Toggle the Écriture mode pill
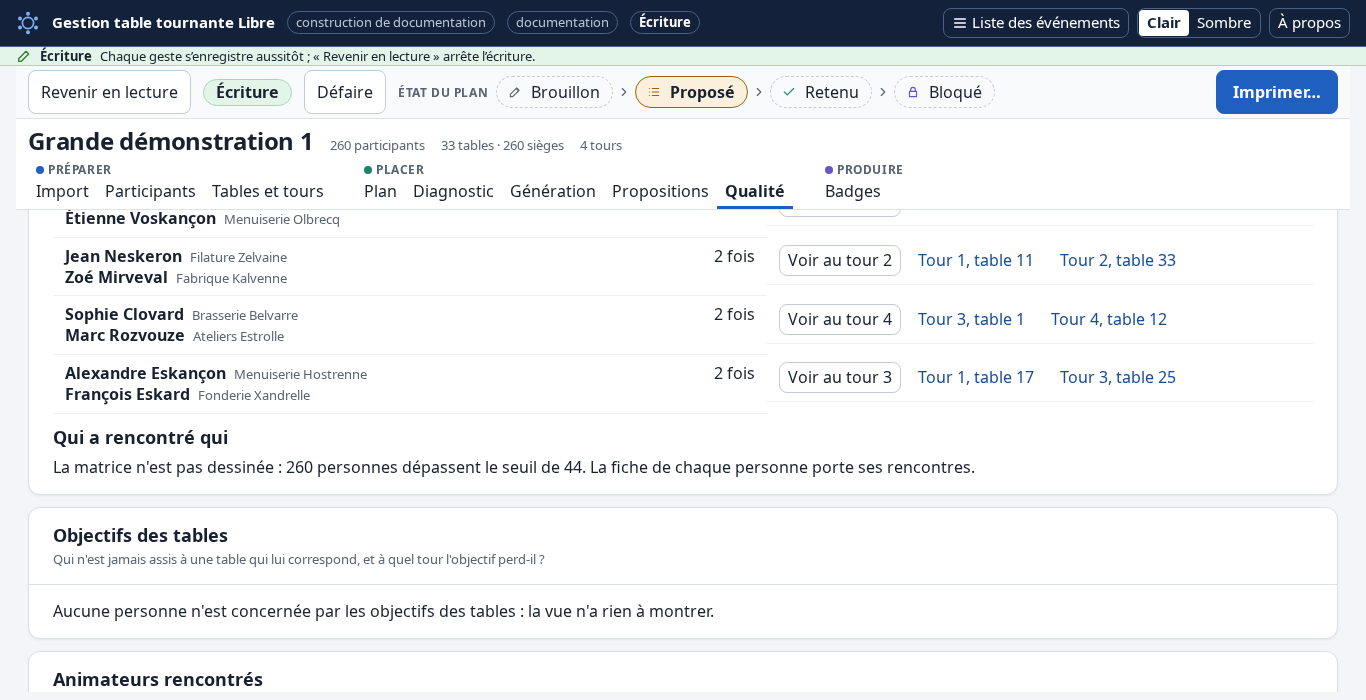The height and width of the screenshot is (700, 1366). pyautogui.click(x=247, y=92)
